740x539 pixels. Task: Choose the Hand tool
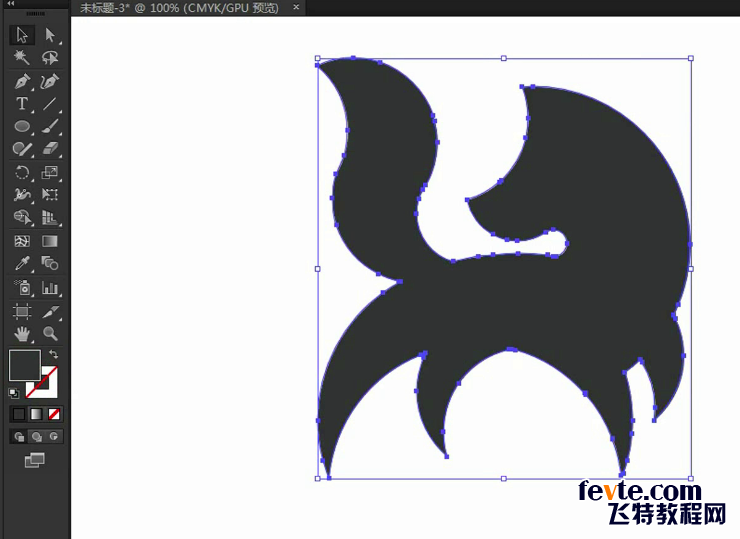click(x=21, y=333)
